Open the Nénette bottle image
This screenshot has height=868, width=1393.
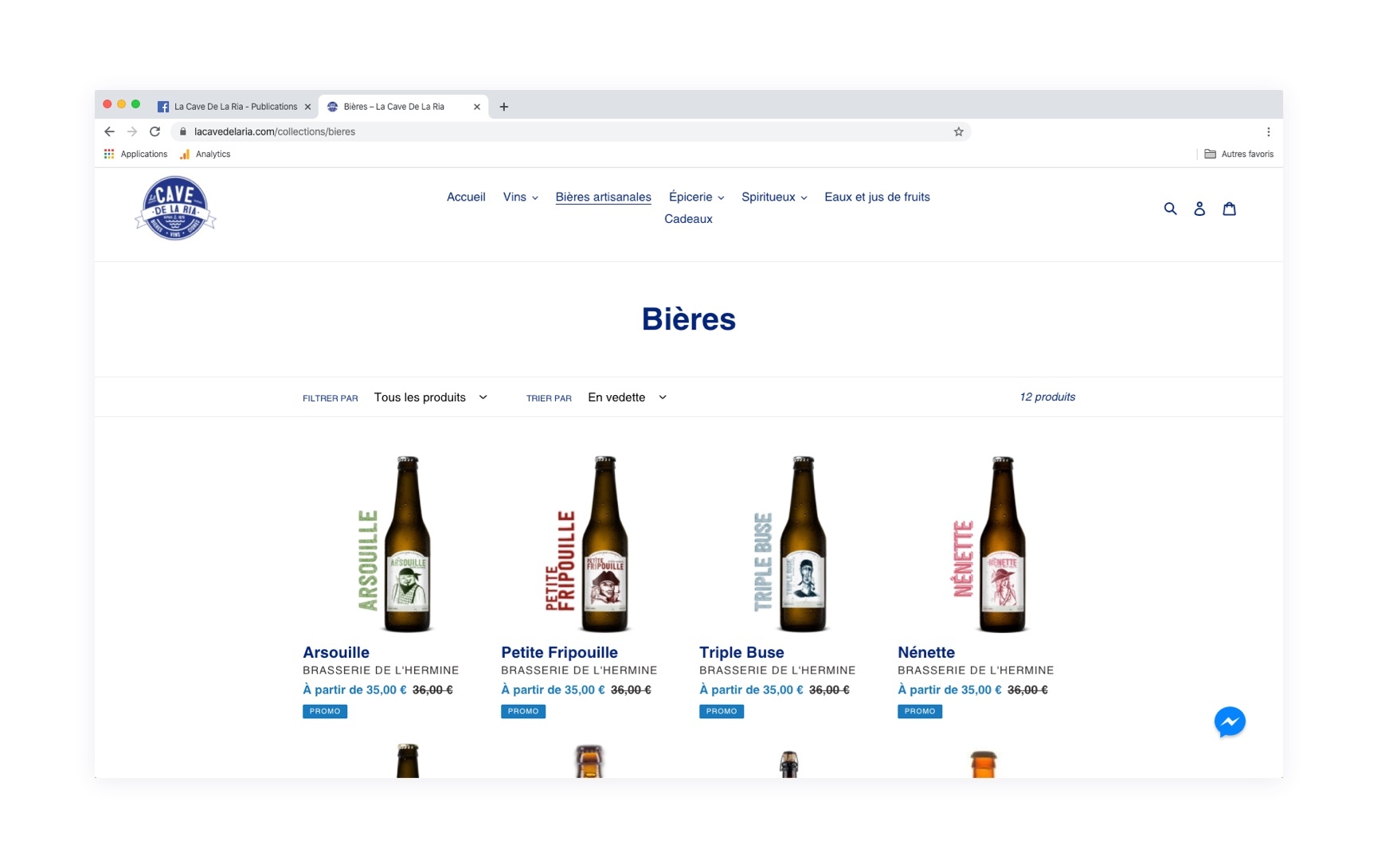pos(989,545)
